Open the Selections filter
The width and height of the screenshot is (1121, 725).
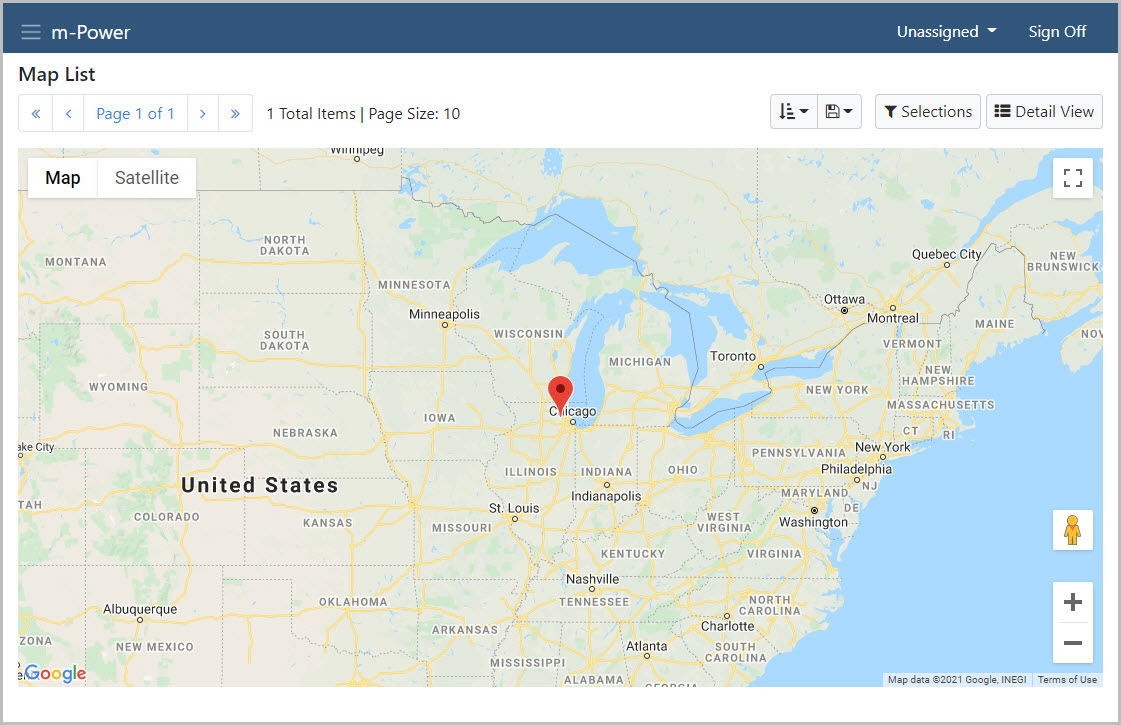point(928,112)
